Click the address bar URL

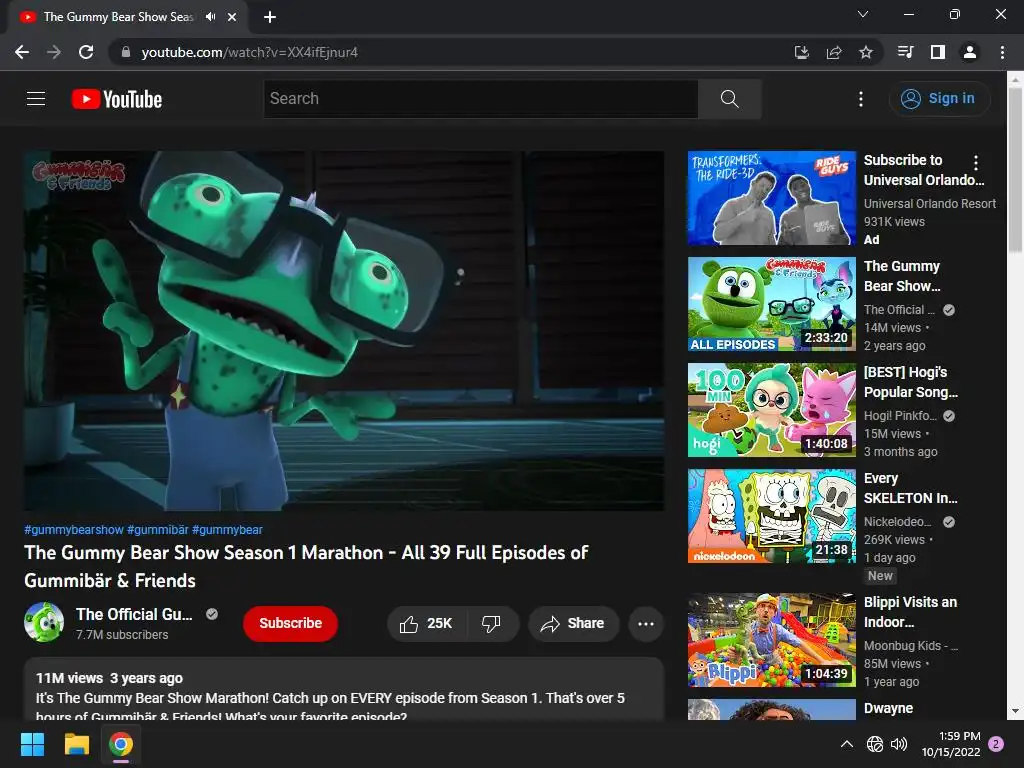point(249,52)
